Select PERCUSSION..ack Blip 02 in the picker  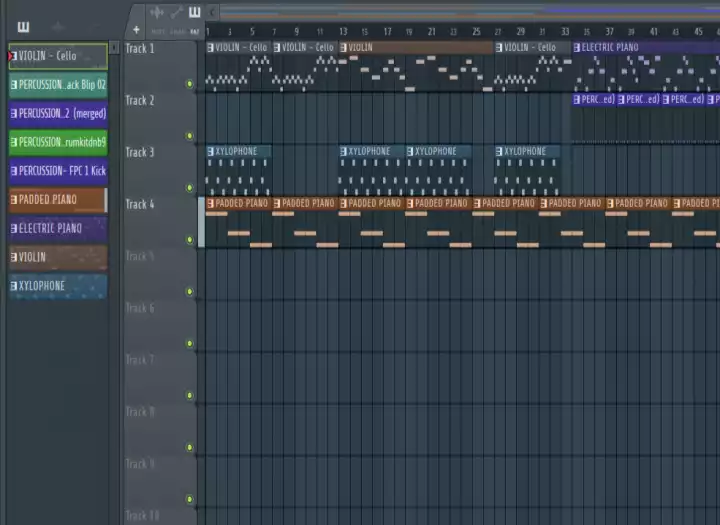point(58,85)
